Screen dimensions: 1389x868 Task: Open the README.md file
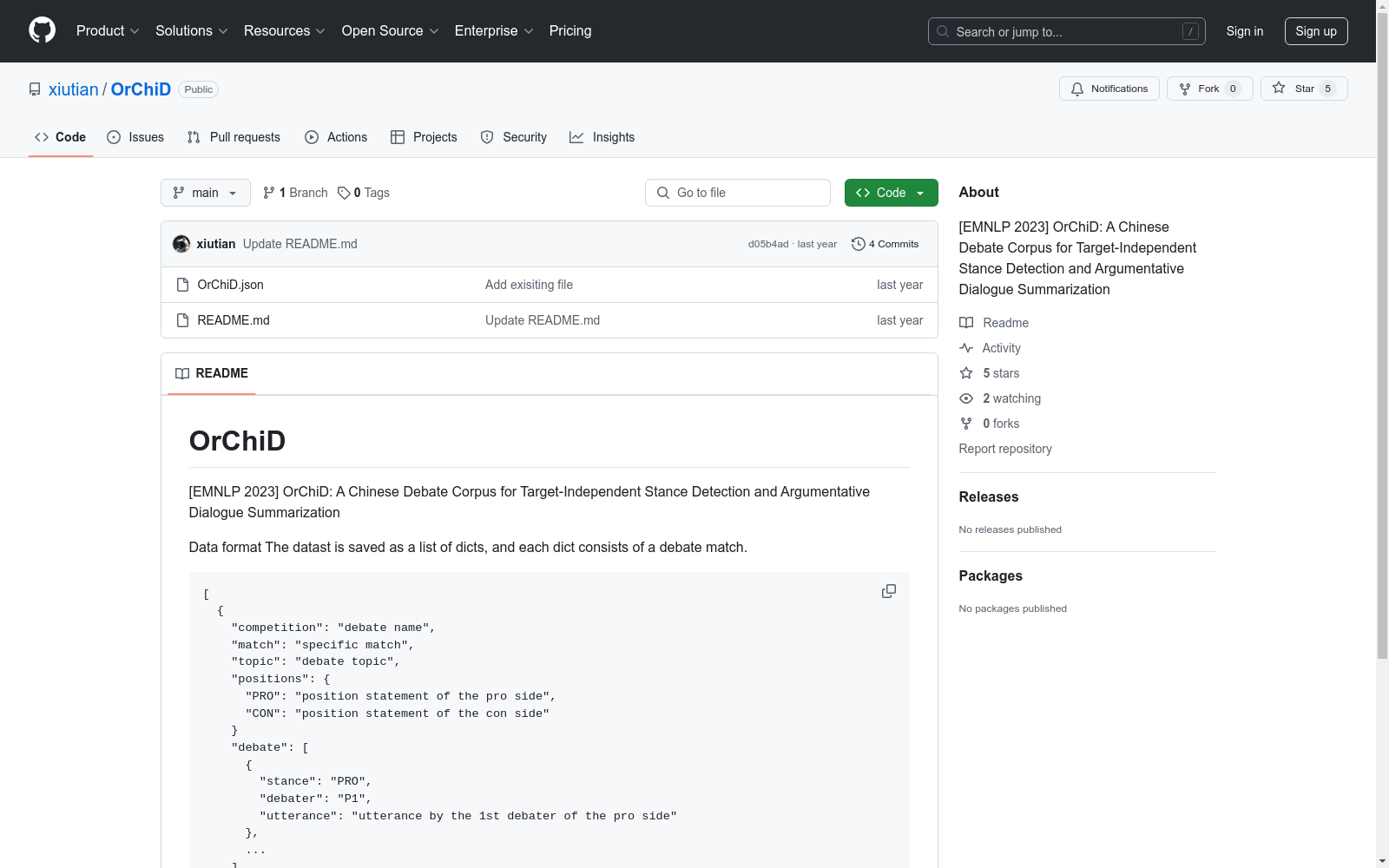tap(234, 320)
